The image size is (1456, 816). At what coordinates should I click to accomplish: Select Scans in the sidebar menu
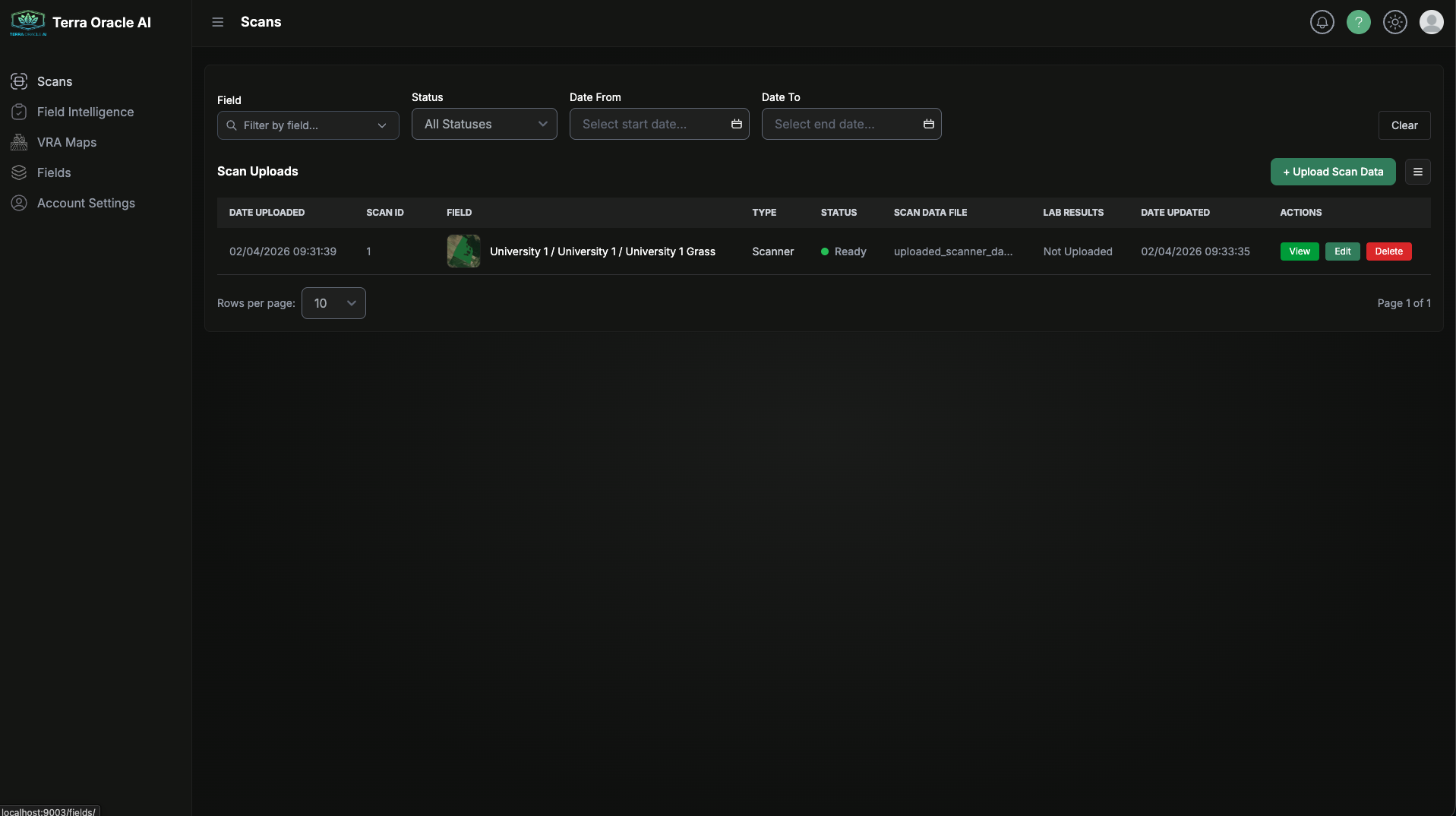point(53,81)
